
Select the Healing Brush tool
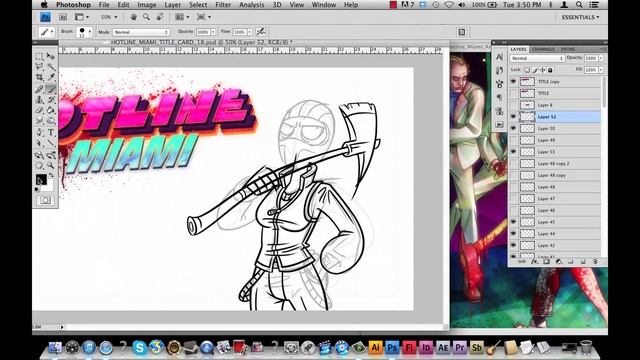point(39,89)
